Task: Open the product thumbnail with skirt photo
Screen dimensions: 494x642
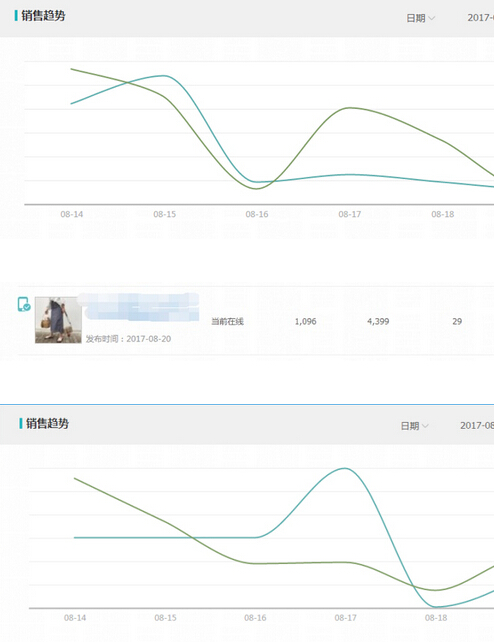Action: pyautogui.click(x=58, y=320)
